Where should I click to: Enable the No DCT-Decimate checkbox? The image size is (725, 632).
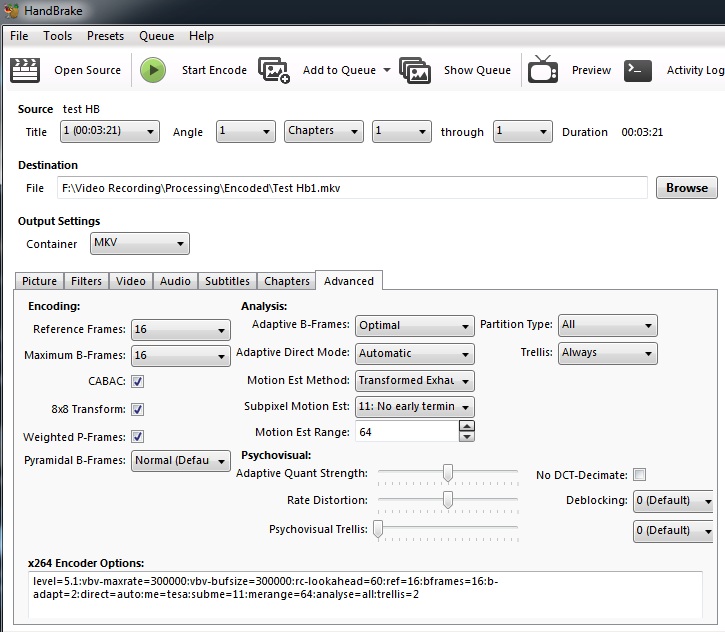click(639, 474)
